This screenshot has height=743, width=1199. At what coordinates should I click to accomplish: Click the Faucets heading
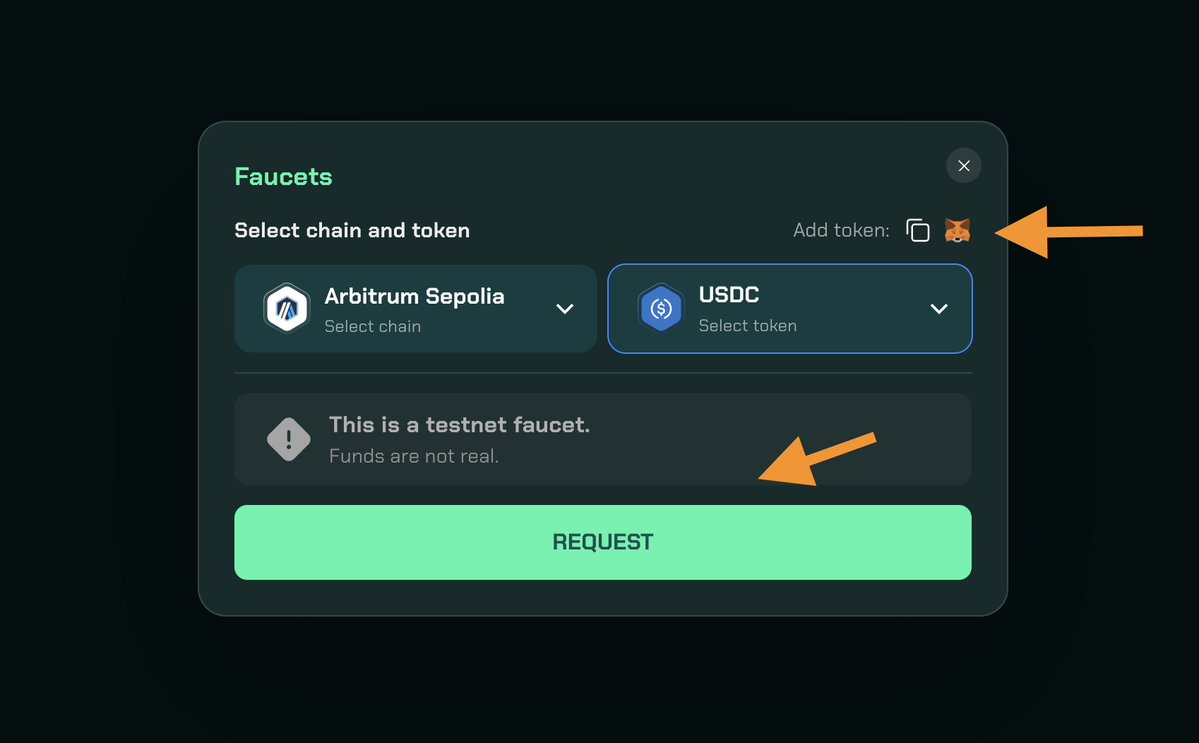pos(283,177)
